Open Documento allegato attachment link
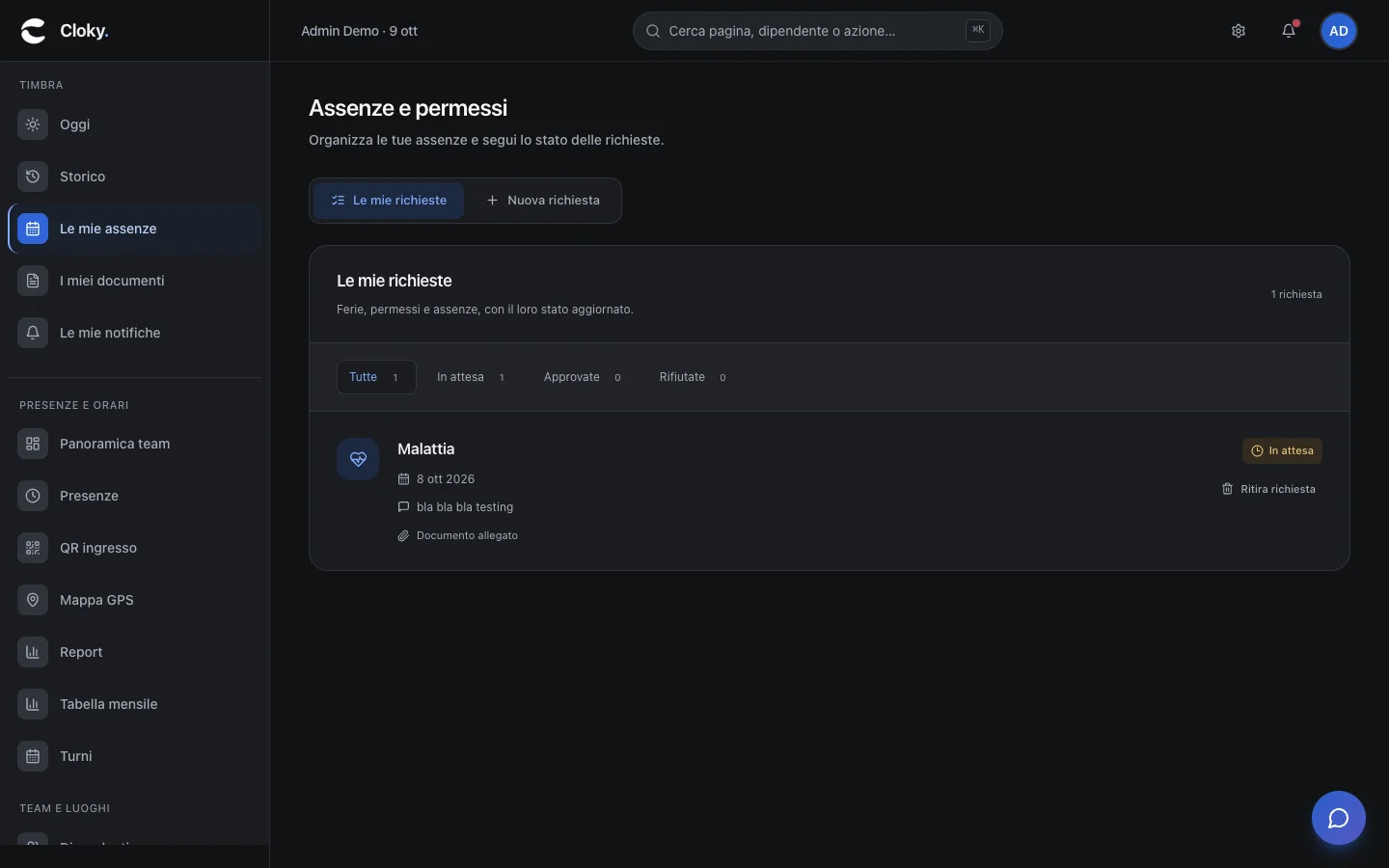This screenshot has width=1389, height=868. (457, 535)
